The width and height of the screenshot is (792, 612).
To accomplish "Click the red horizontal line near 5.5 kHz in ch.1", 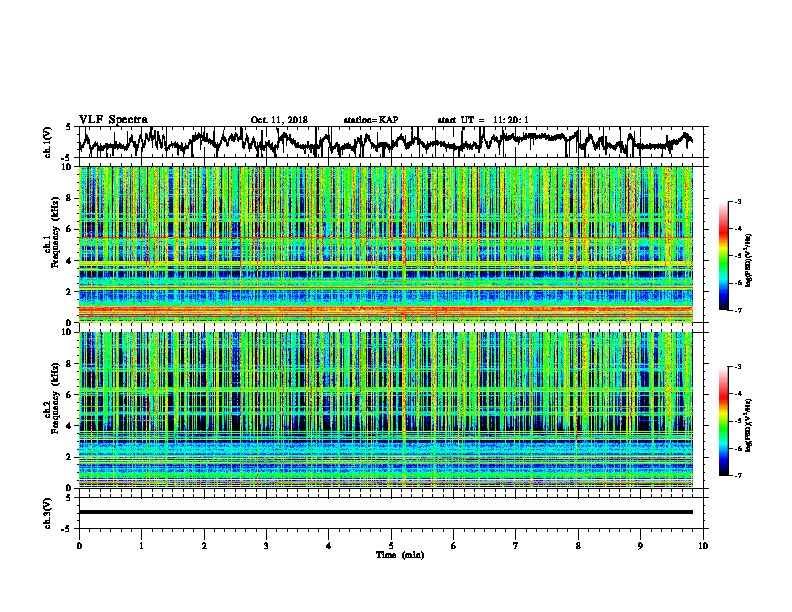I will [386, 237].
